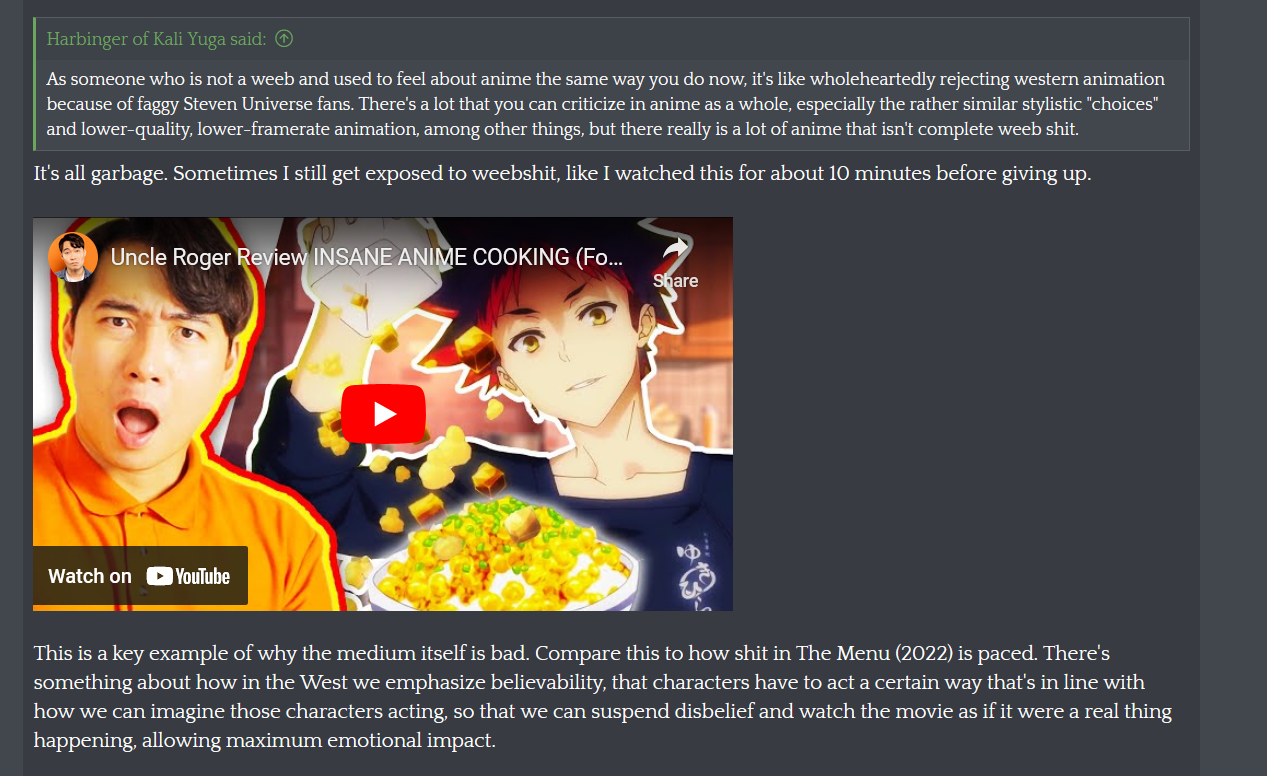Click the 'This is a key example' paragraph
This screenshot has height=776, width=1267.
(602, 697)
